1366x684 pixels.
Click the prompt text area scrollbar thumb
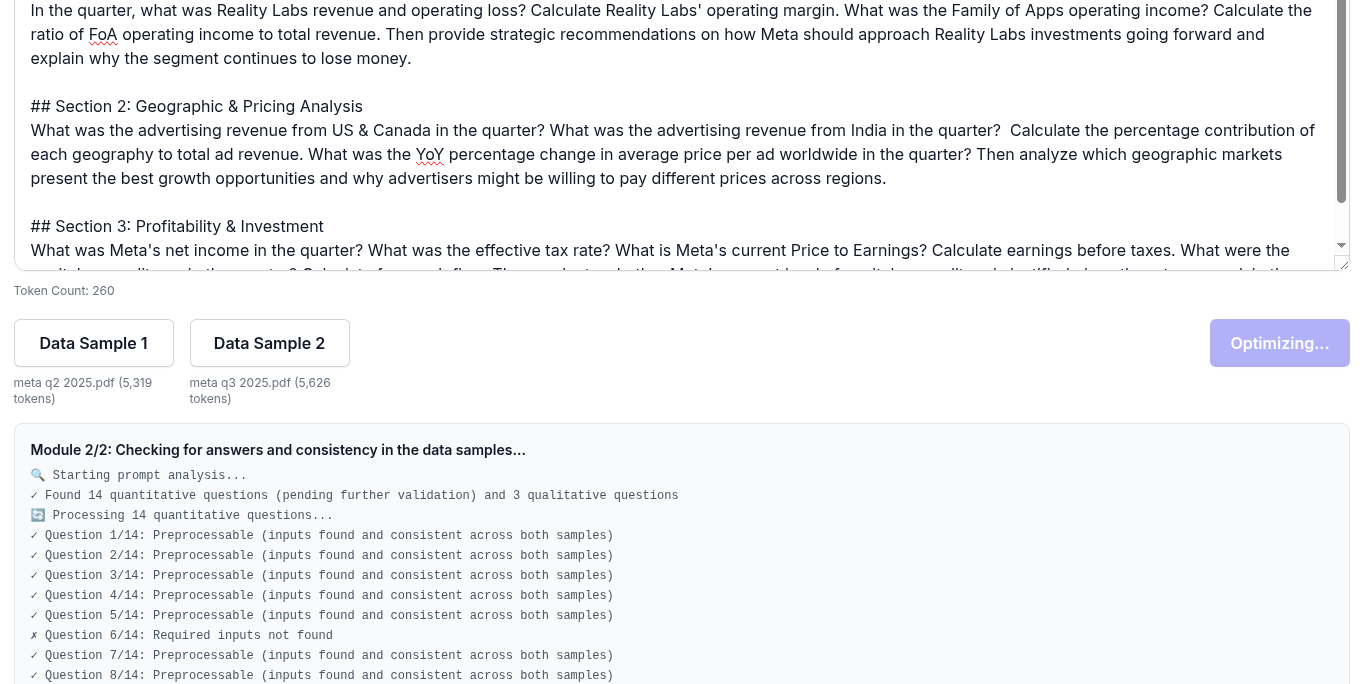click(1342, 100)
